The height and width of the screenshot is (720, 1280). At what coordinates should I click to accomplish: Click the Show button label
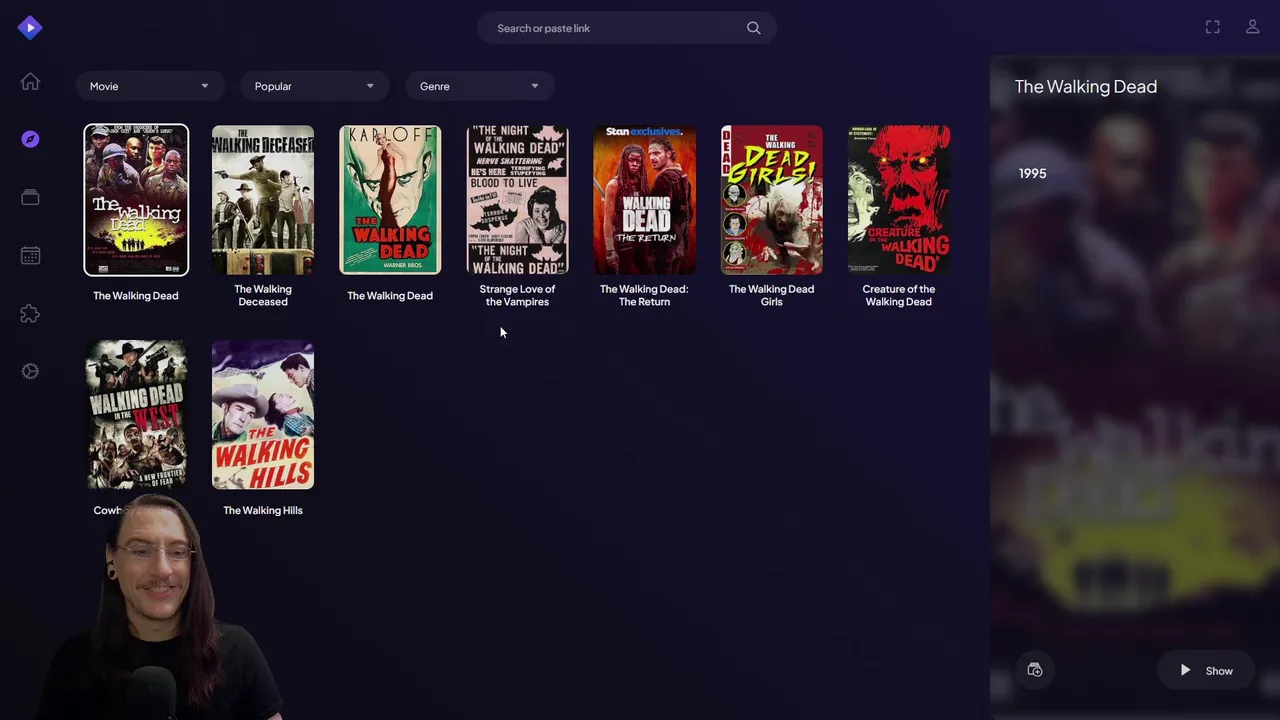coord(1219,671)
